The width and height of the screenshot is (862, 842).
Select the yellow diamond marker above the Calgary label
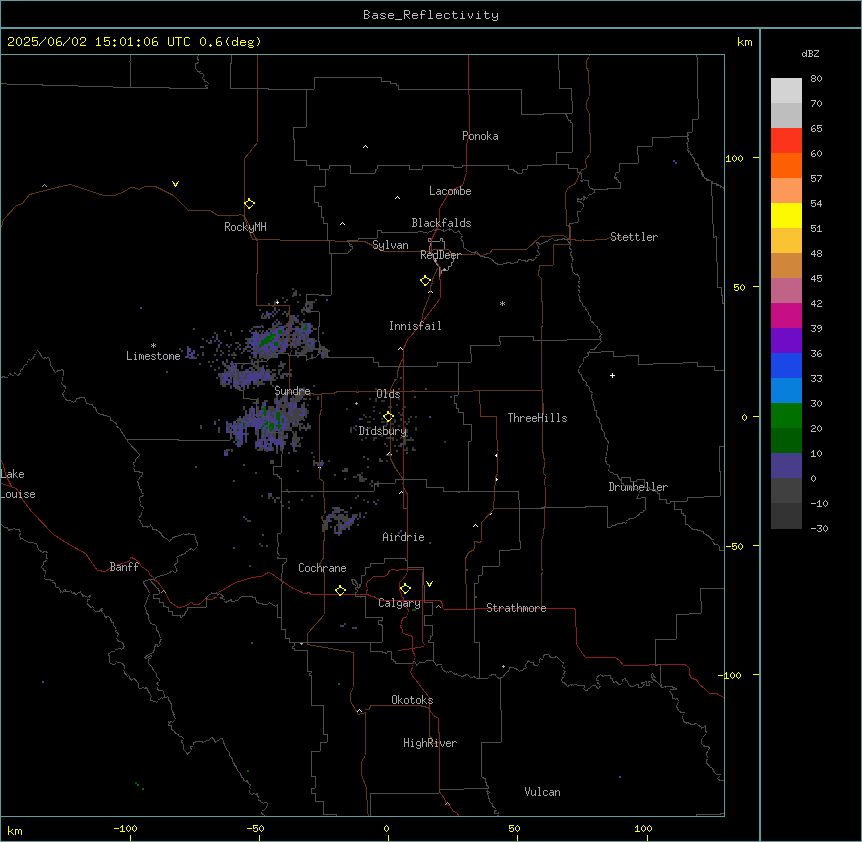click(x=405, y=589)
